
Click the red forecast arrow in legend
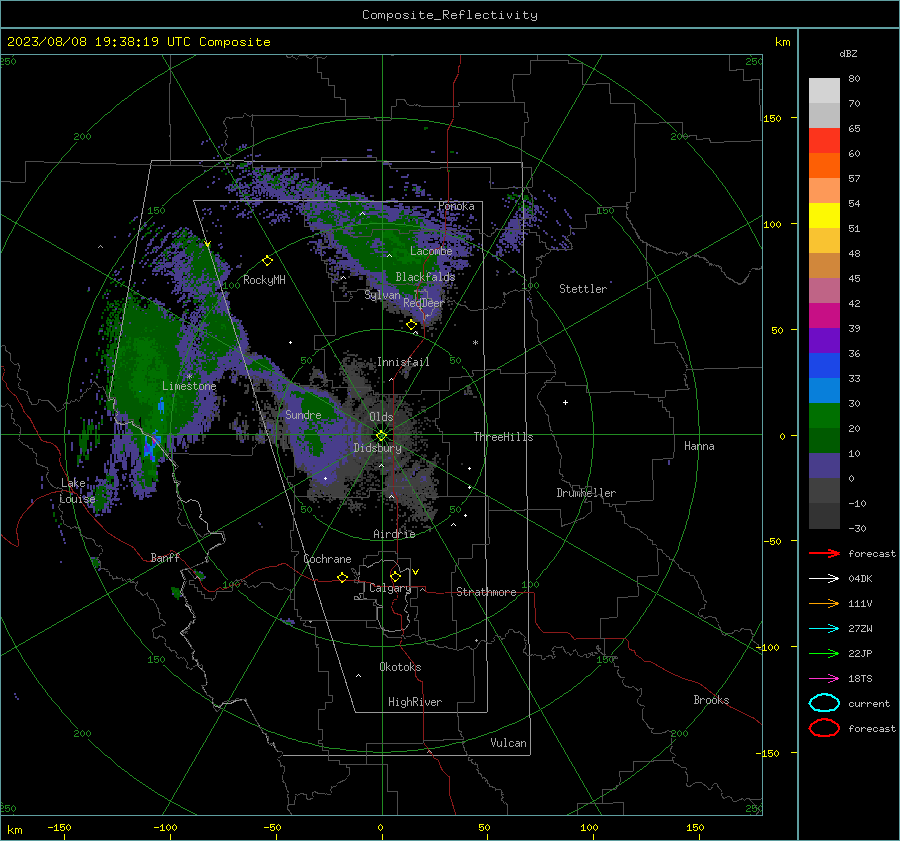pyautogui.click(x=824, y=553)
